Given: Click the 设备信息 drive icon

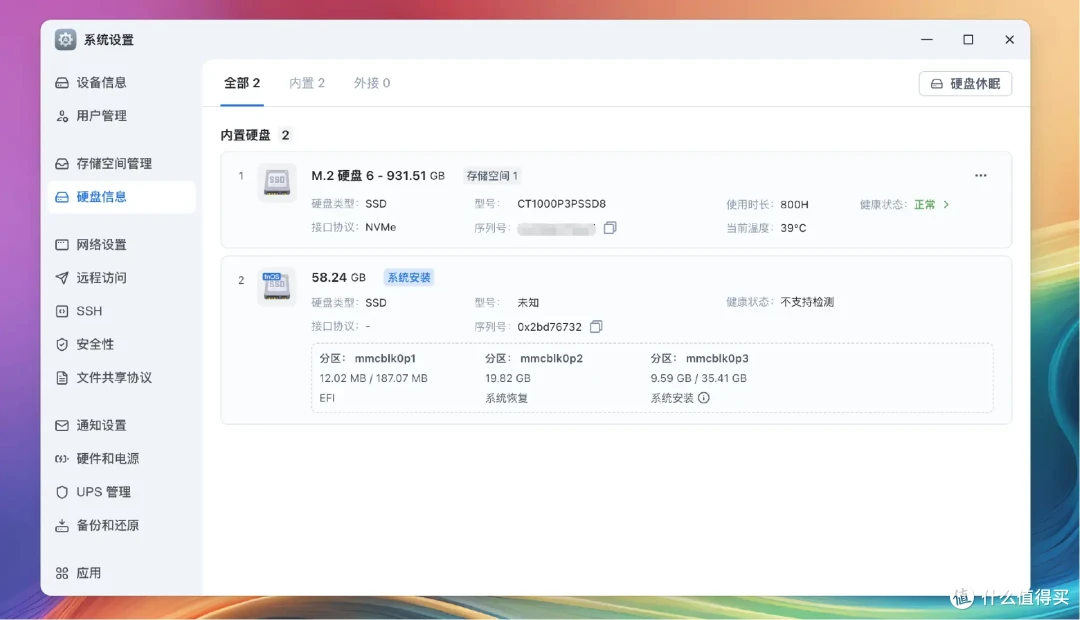Looking at the screenshot, I should tap(62, 83).
